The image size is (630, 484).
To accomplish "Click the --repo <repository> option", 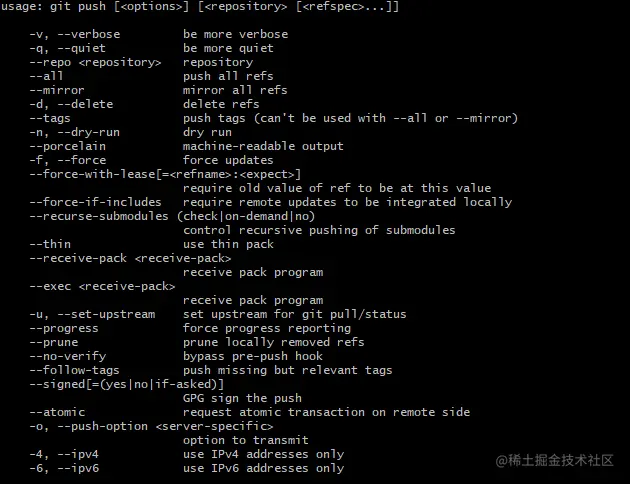I will click(95, 63).
